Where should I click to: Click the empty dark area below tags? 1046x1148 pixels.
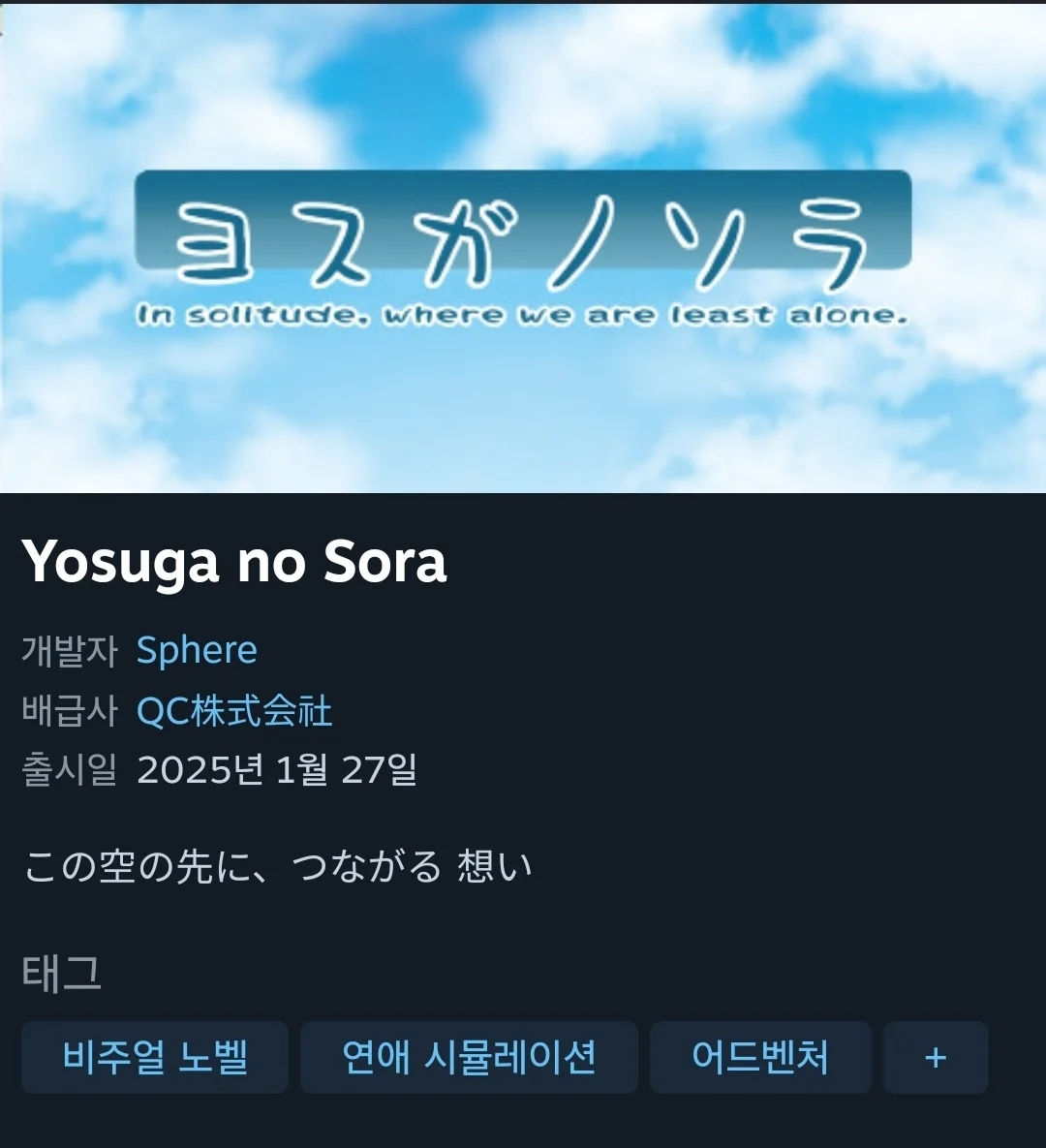pos(523,1122)
